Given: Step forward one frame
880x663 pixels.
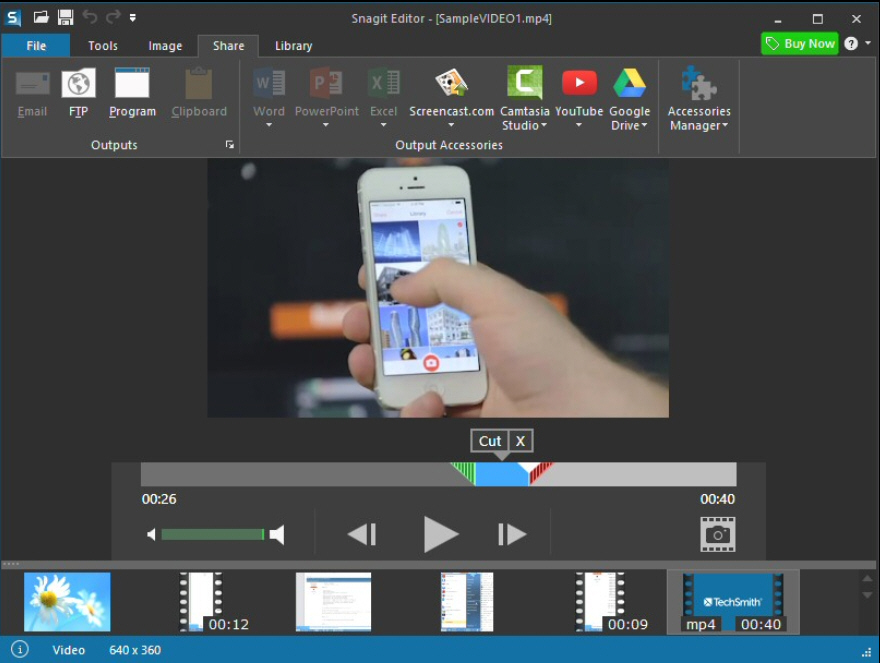Looking at the screenshot, I should pos(512,535).
